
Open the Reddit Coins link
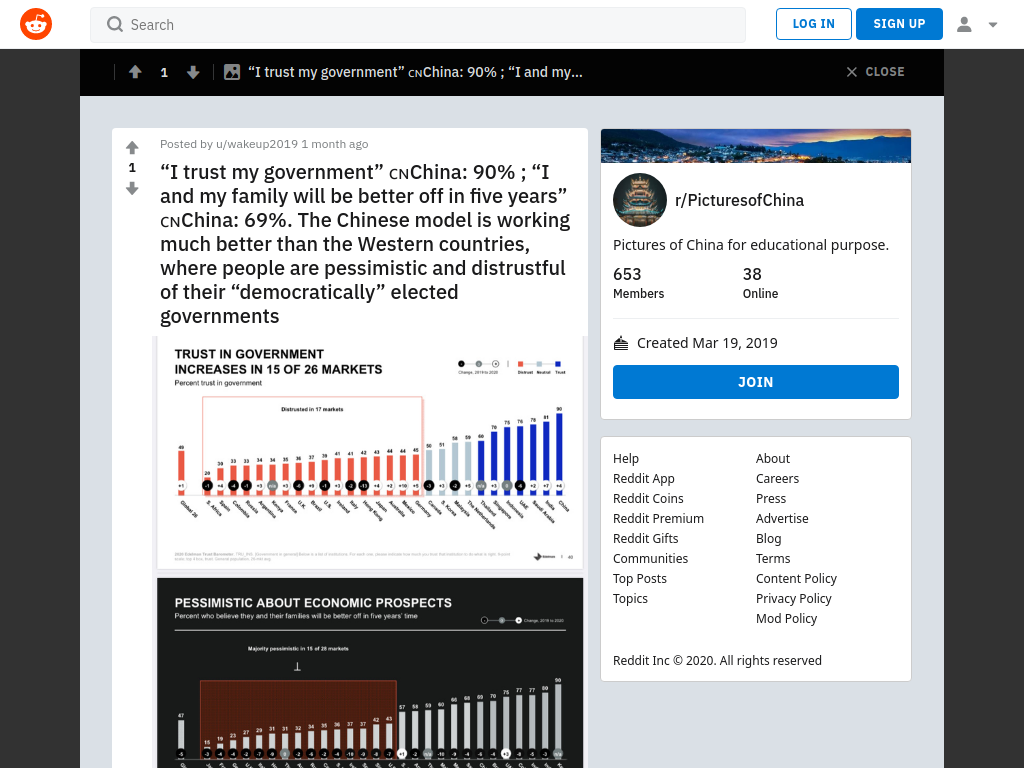coord(648,498)
